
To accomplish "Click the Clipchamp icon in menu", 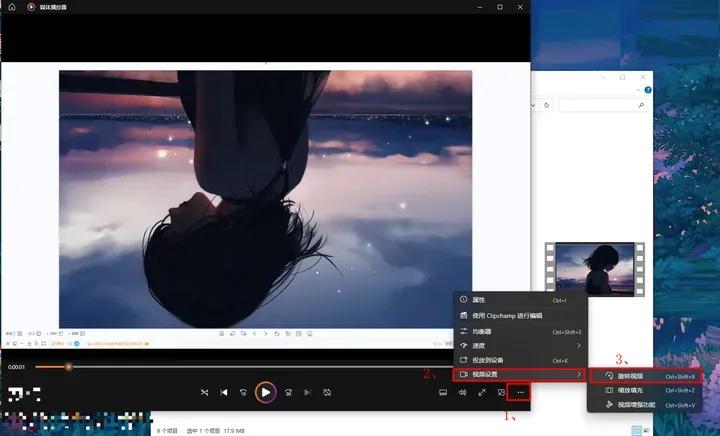I will tap(464, 315).
